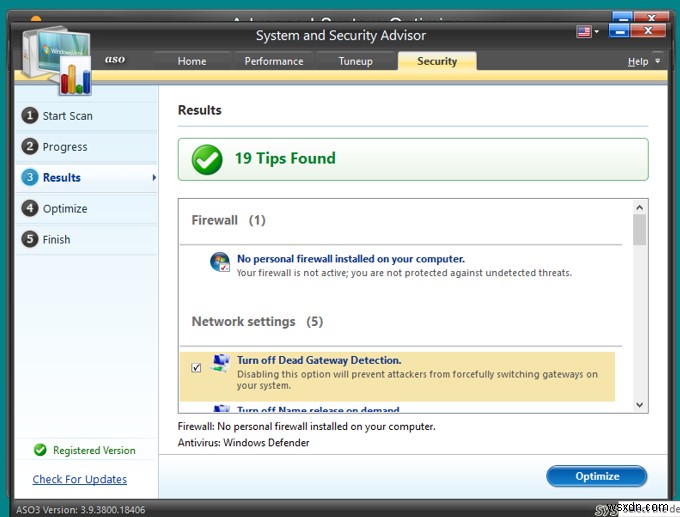Select Results step in the sidebar
This screenshot has width=680, height=517.
tap(86, 177)
